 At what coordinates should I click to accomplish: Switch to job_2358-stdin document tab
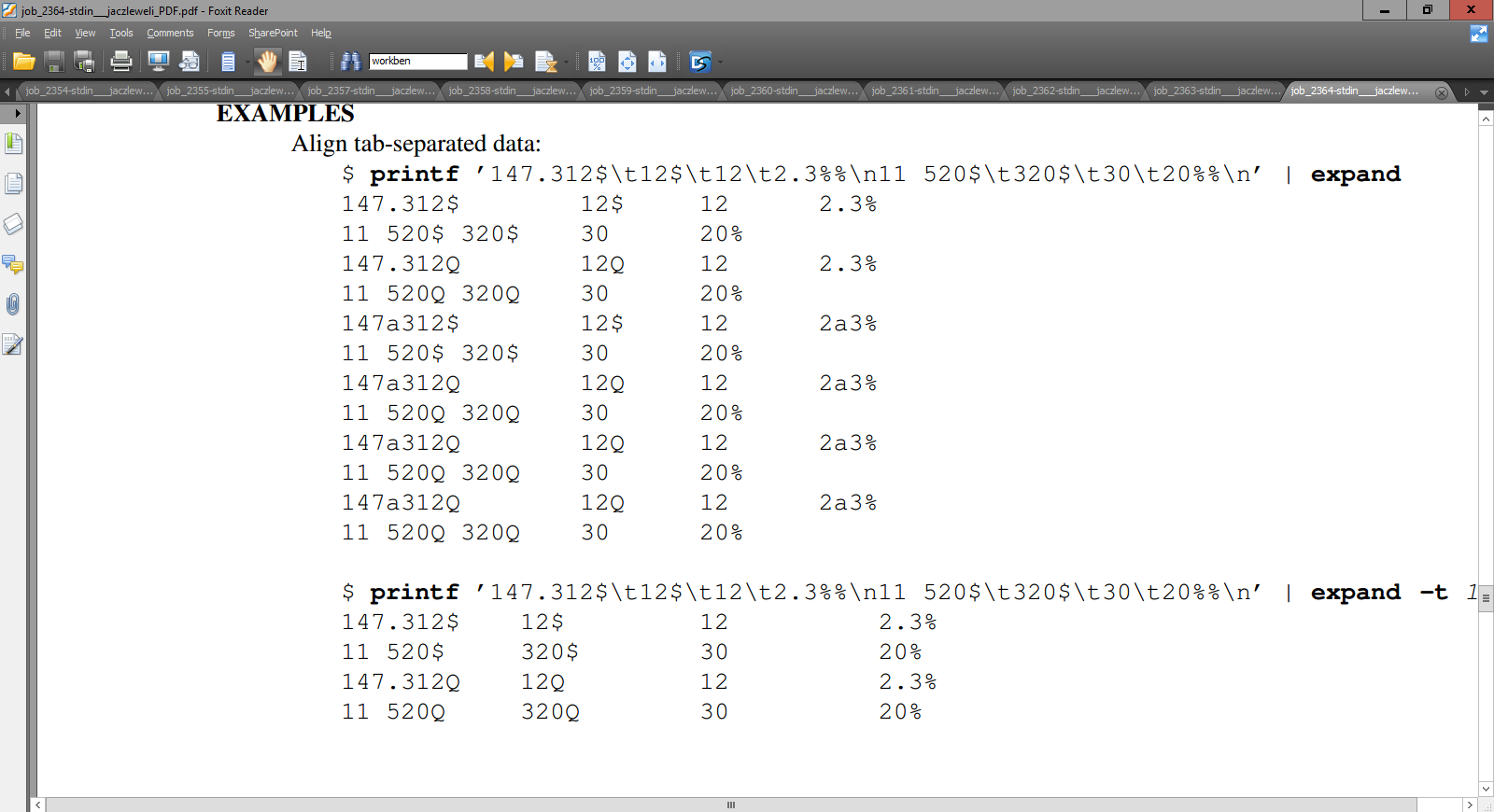511,91
